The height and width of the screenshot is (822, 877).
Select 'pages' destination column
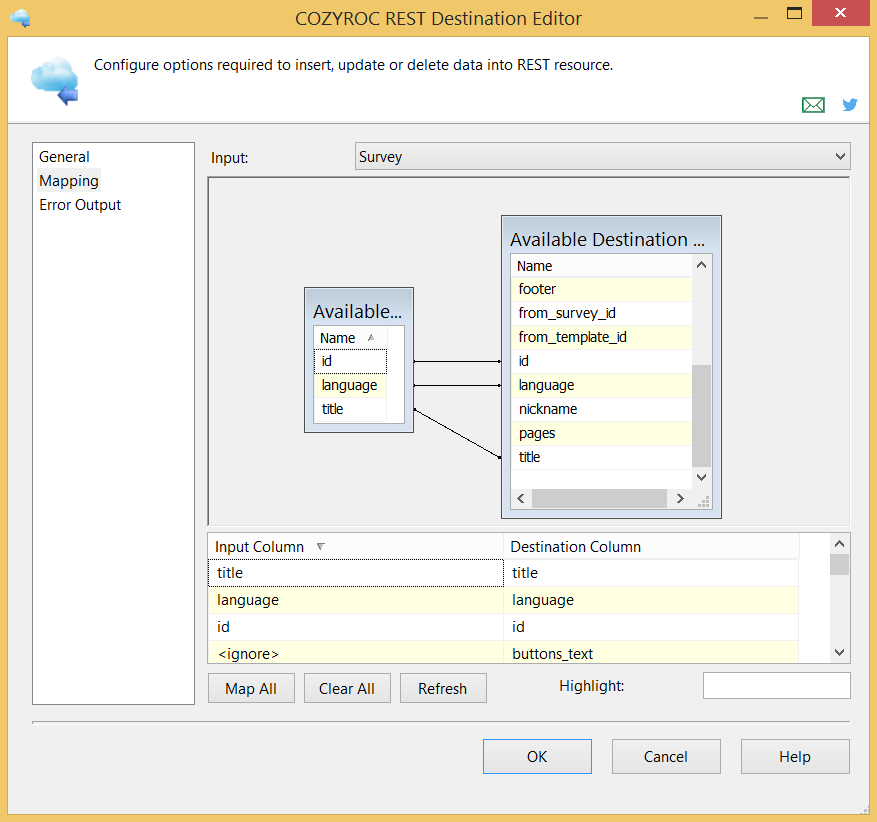pos(601,433)
